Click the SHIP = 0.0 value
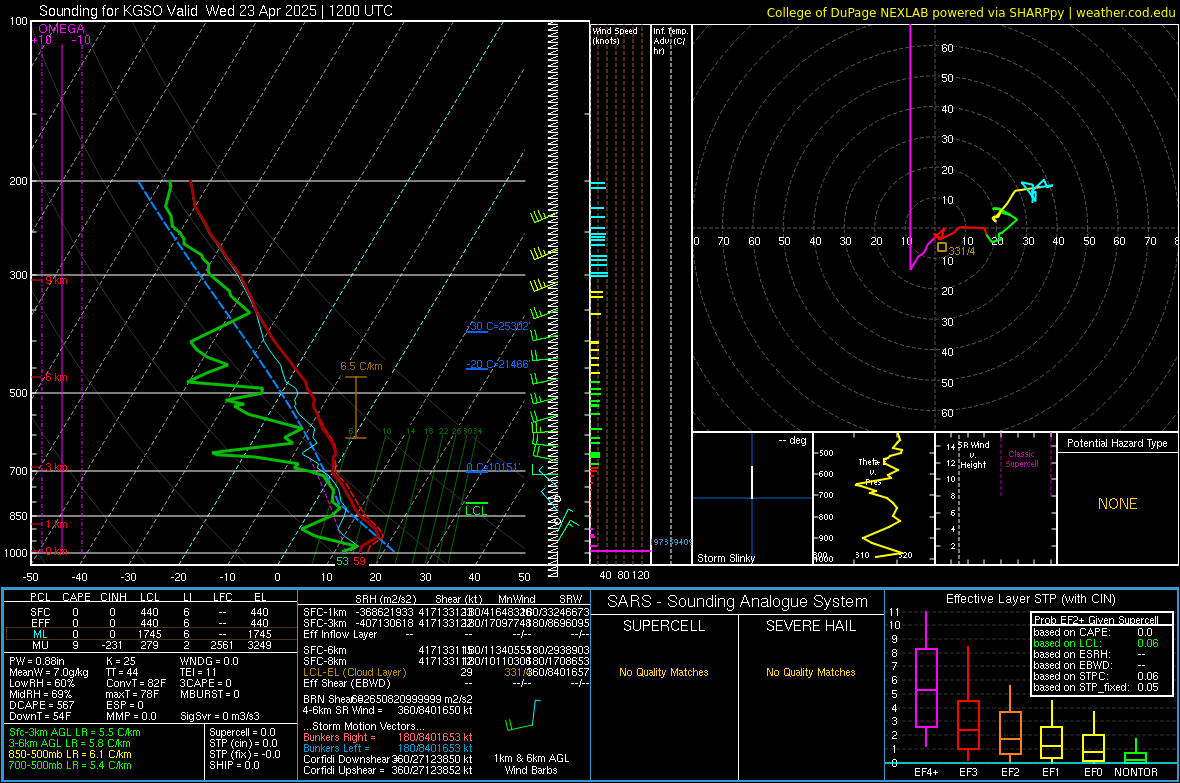The width and height of the screenshot is (1180, 783). point(234,765)
